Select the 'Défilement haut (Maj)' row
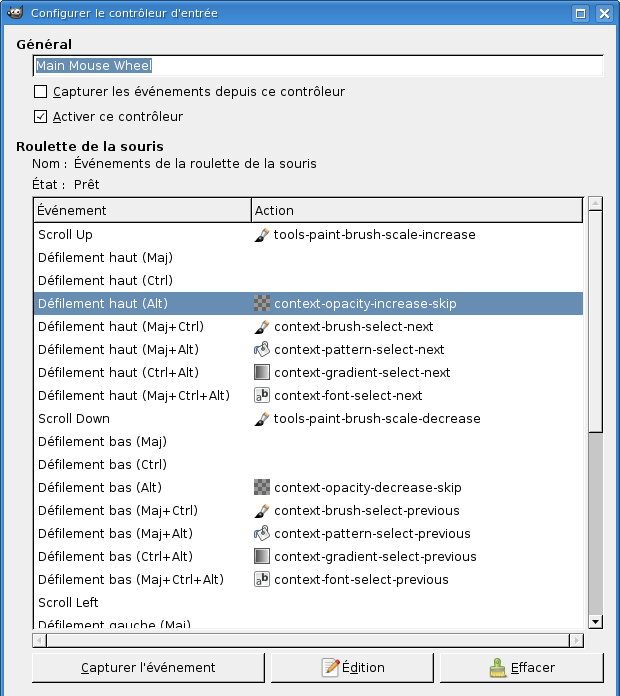 [140, 258]
